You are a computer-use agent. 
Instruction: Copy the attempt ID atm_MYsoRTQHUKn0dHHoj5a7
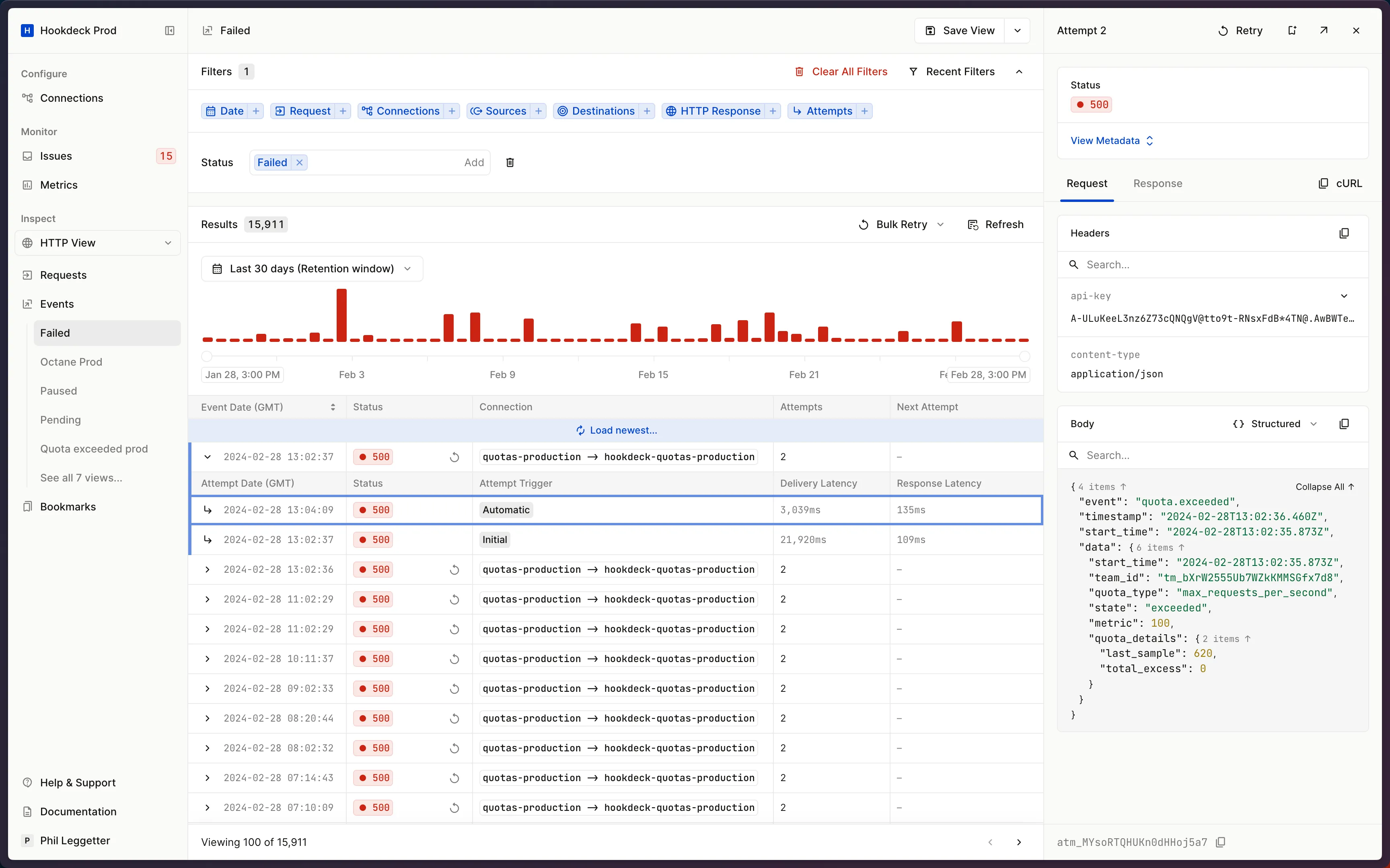pyautogui.click(x=1221, y=841)
